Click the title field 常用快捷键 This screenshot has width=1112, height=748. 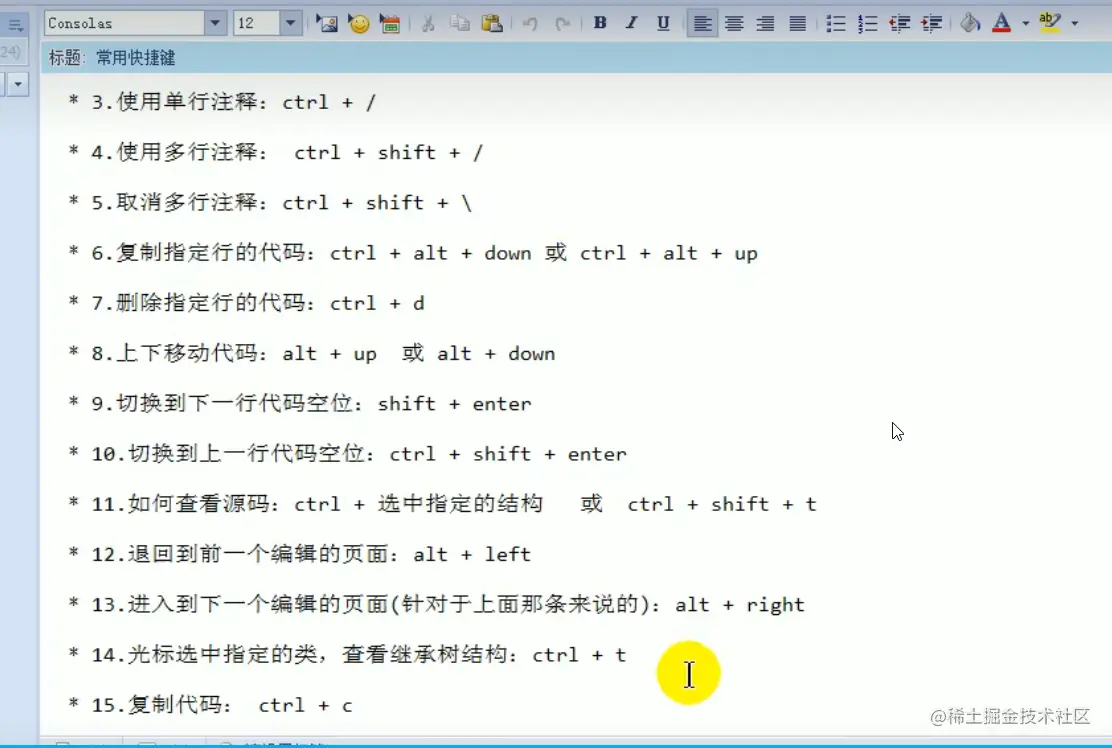(135, 57)
